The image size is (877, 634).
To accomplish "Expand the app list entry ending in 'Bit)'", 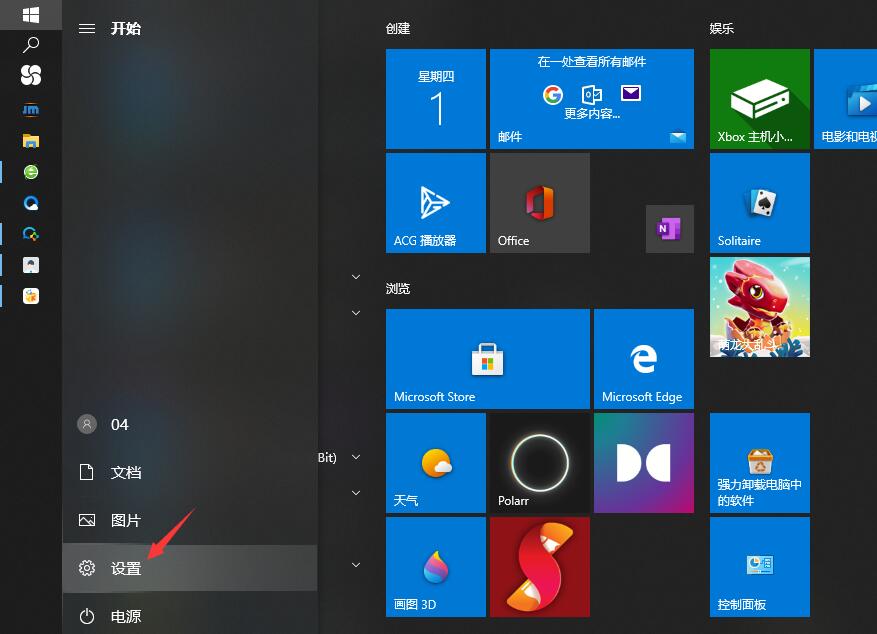I will tap(356, 457).
